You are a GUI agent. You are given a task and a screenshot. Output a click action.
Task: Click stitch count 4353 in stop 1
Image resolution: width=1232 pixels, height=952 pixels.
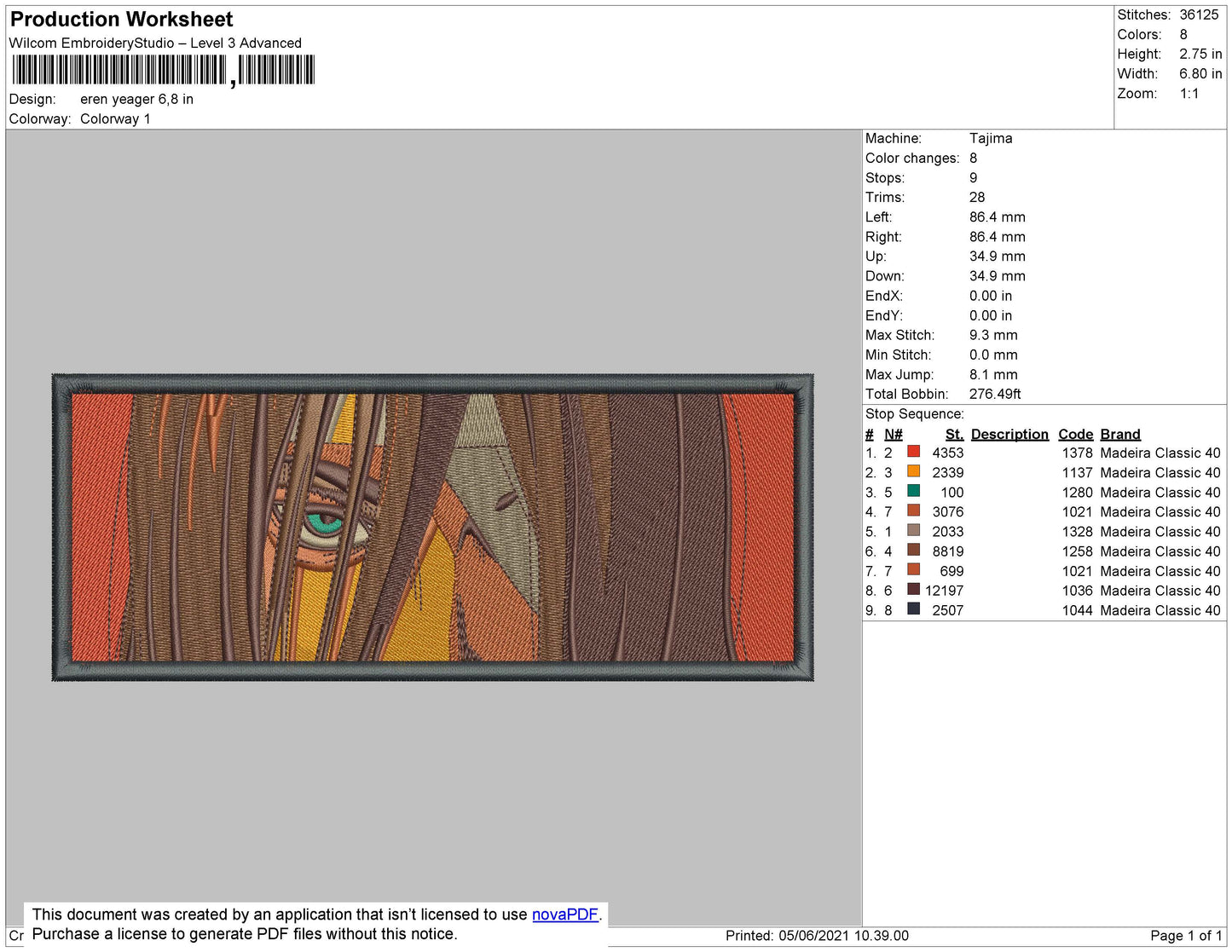[x=947, y=453]
